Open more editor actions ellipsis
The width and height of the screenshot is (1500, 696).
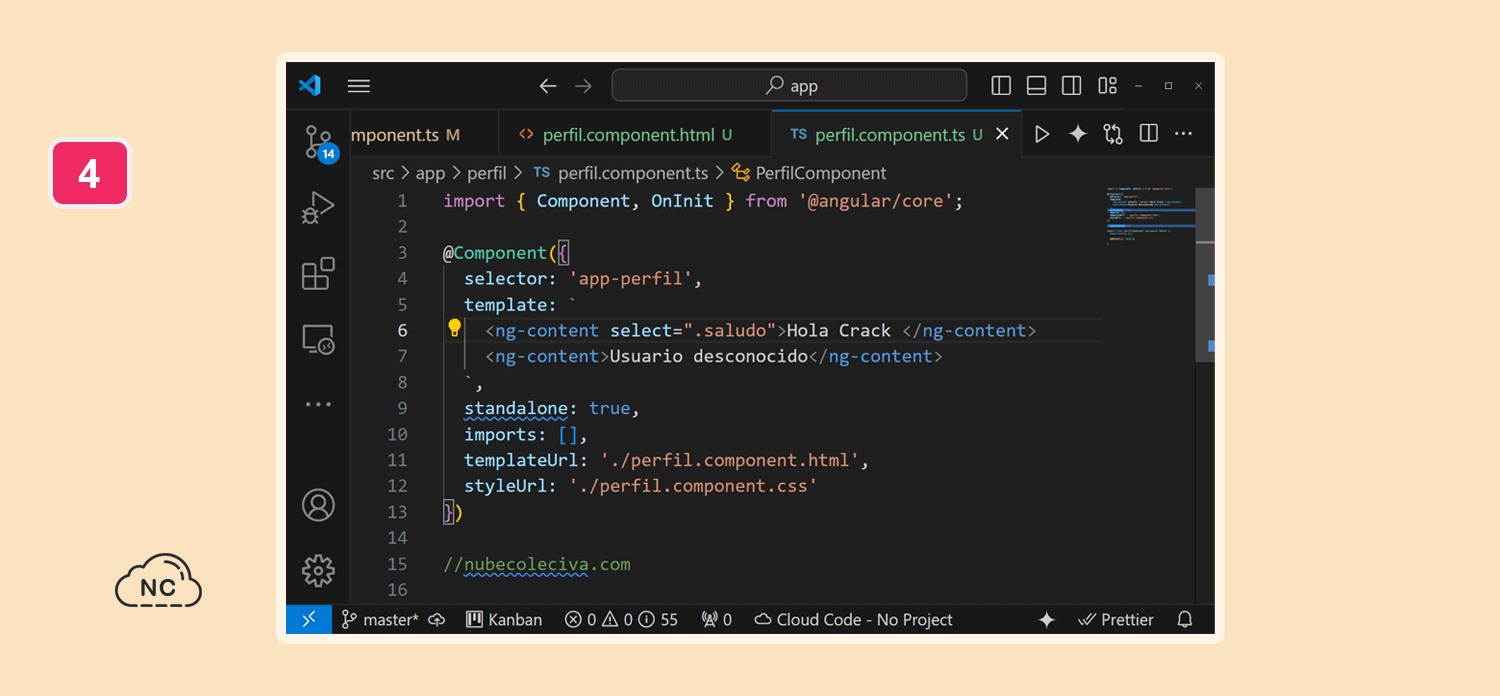(x=1184, y=134)
